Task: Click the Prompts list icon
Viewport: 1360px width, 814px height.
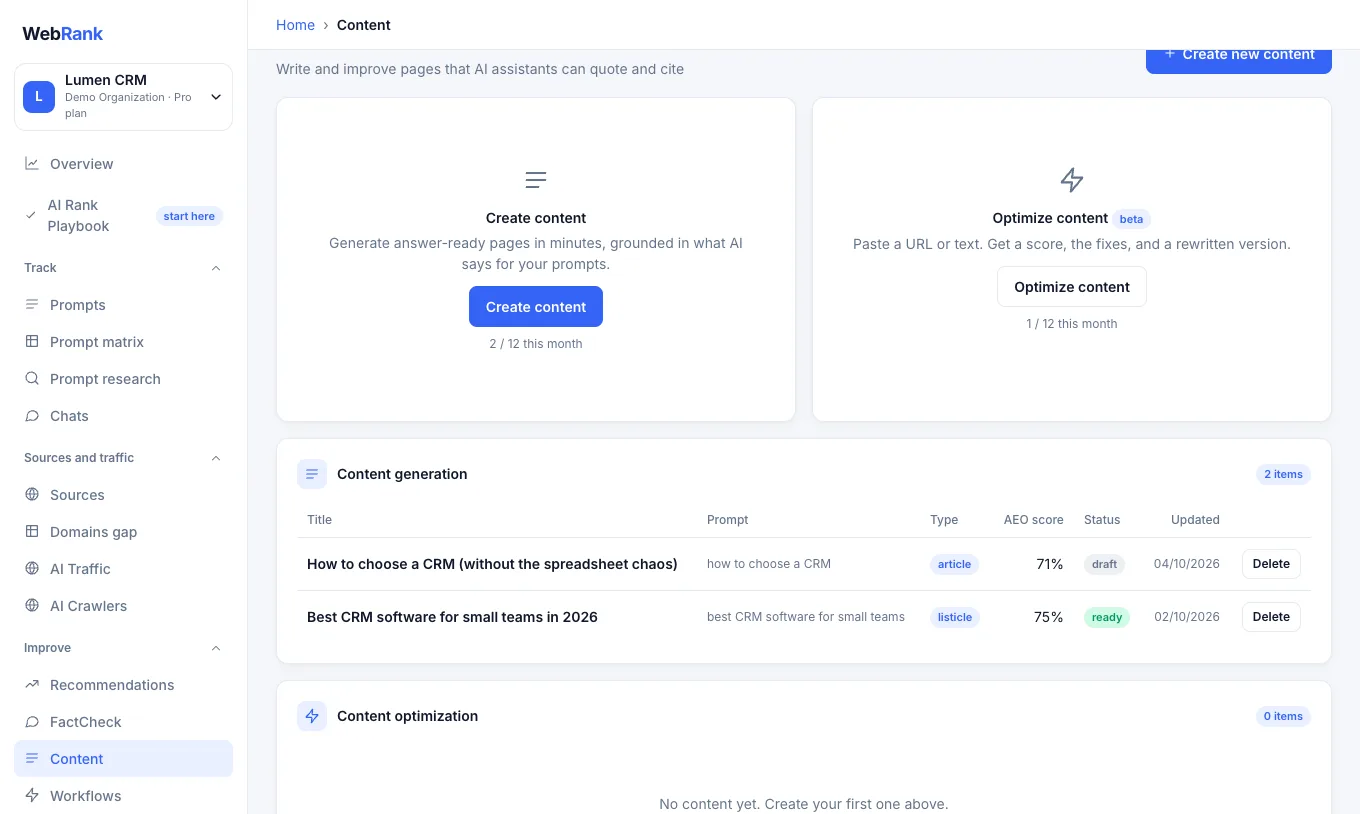Action: pyautogui.click(x=32, y=305)
